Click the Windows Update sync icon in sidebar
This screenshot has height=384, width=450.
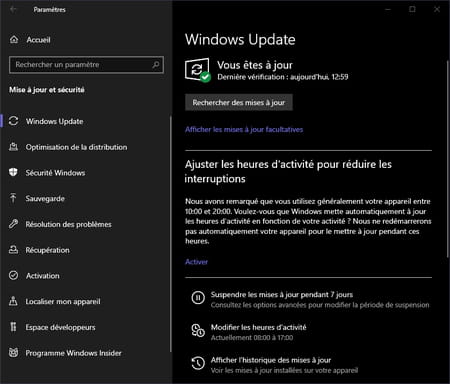[x=14, y=121]
